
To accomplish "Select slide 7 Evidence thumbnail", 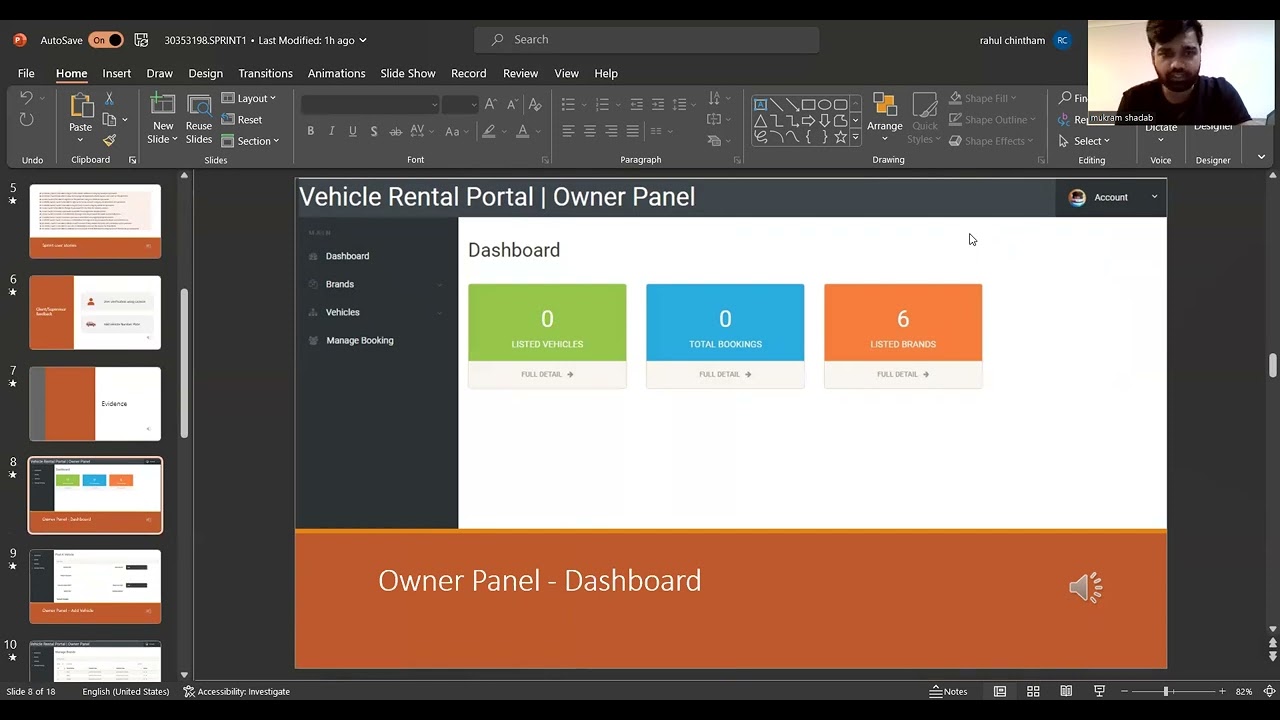I will coord(95,404).
